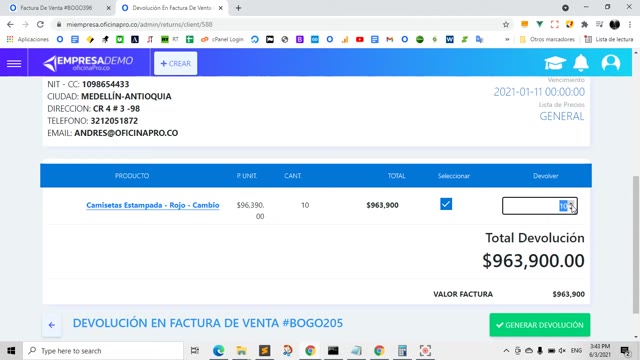This screenshot has height=360, width=640.
Task: Bookmark page with the star icon
Action: [x=506, y=24]
